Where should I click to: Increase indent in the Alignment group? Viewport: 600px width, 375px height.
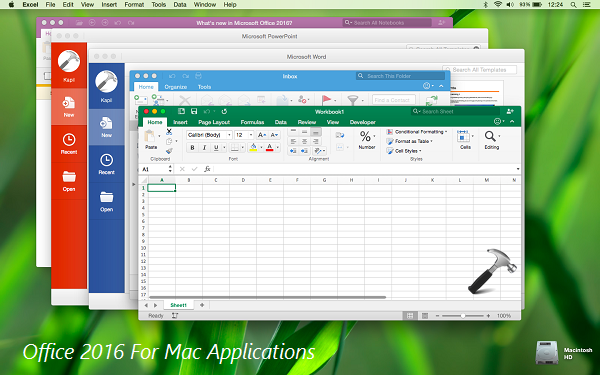pos(305,151)
